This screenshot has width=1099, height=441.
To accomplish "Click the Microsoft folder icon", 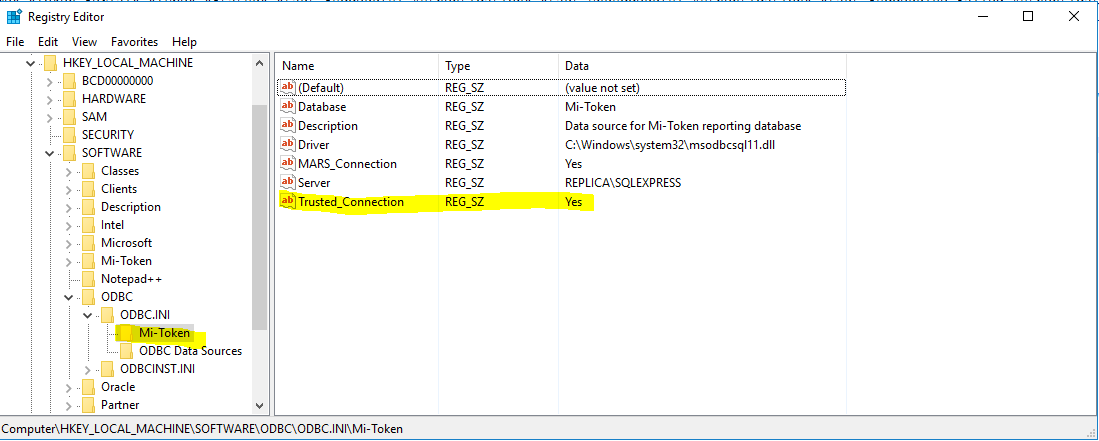I will [88, 243].
